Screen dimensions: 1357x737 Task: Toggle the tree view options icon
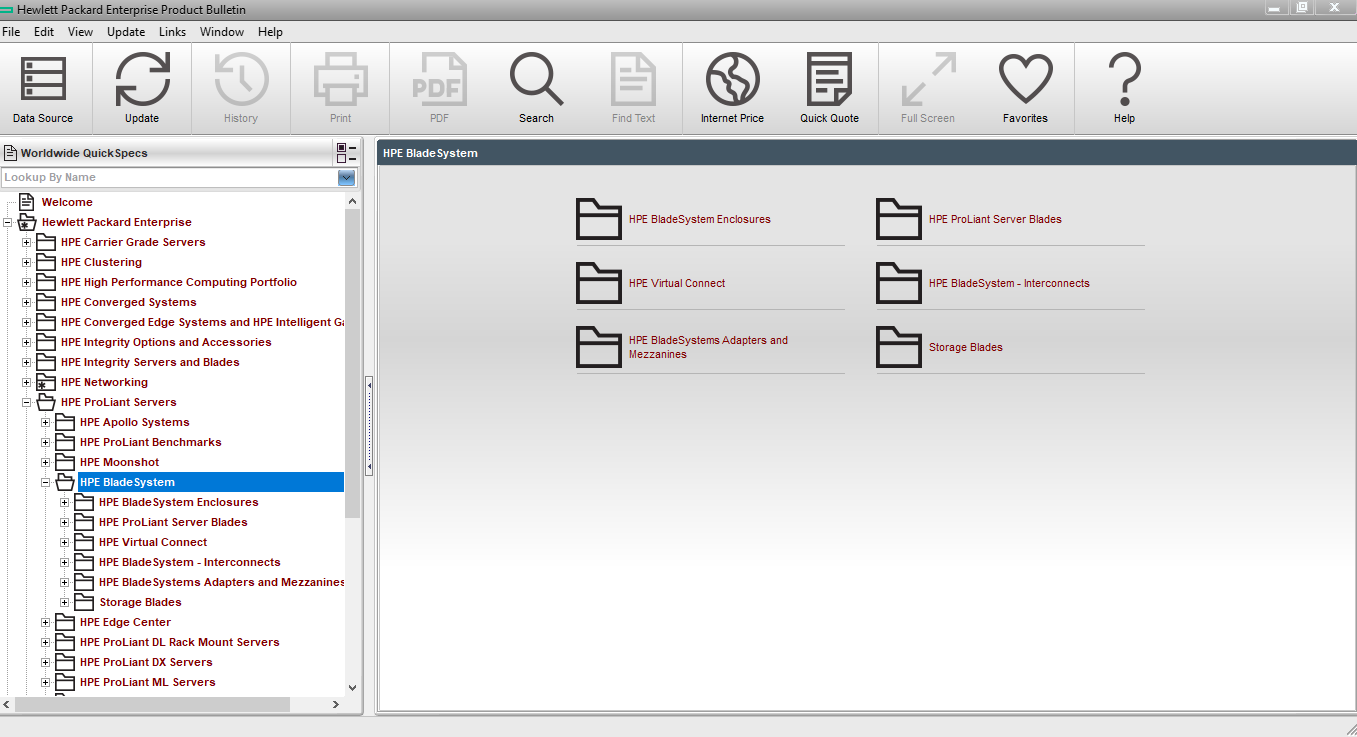click(x=346, y=153)
